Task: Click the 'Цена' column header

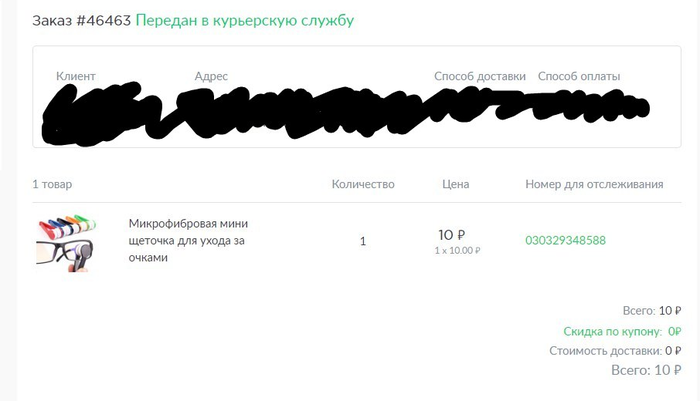Action: 455,184
